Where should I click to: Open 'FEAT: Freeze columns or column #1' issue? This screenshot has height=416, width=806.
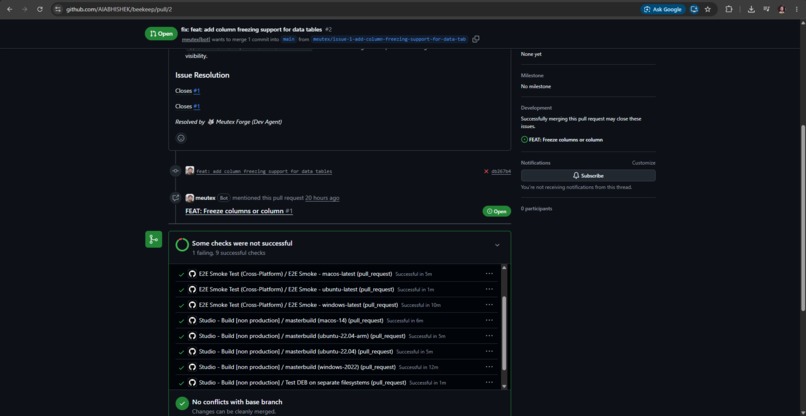pyautogui.click(x=239, y=211)
